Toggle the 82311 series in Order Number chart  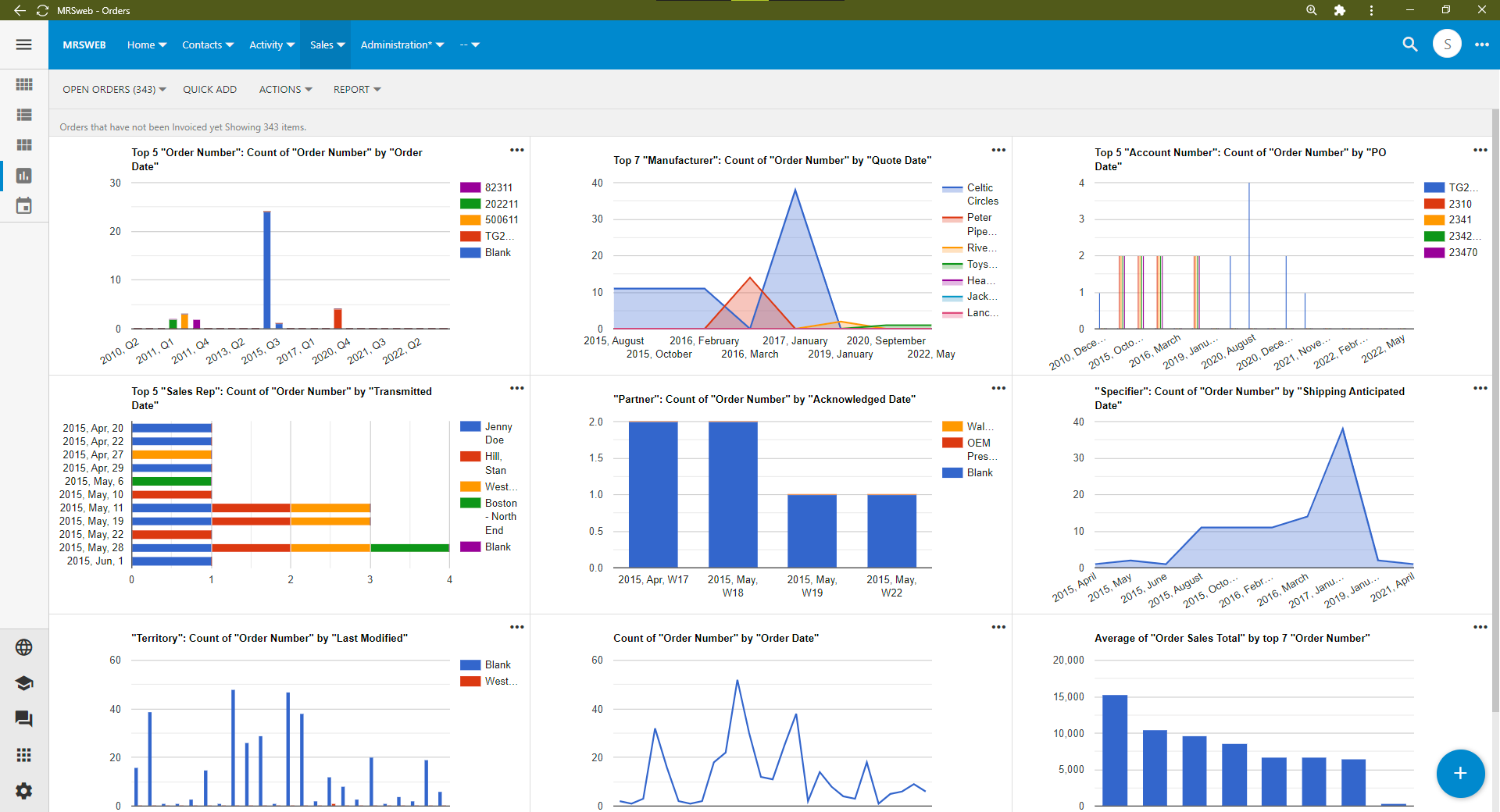click(x=484, y=187)
